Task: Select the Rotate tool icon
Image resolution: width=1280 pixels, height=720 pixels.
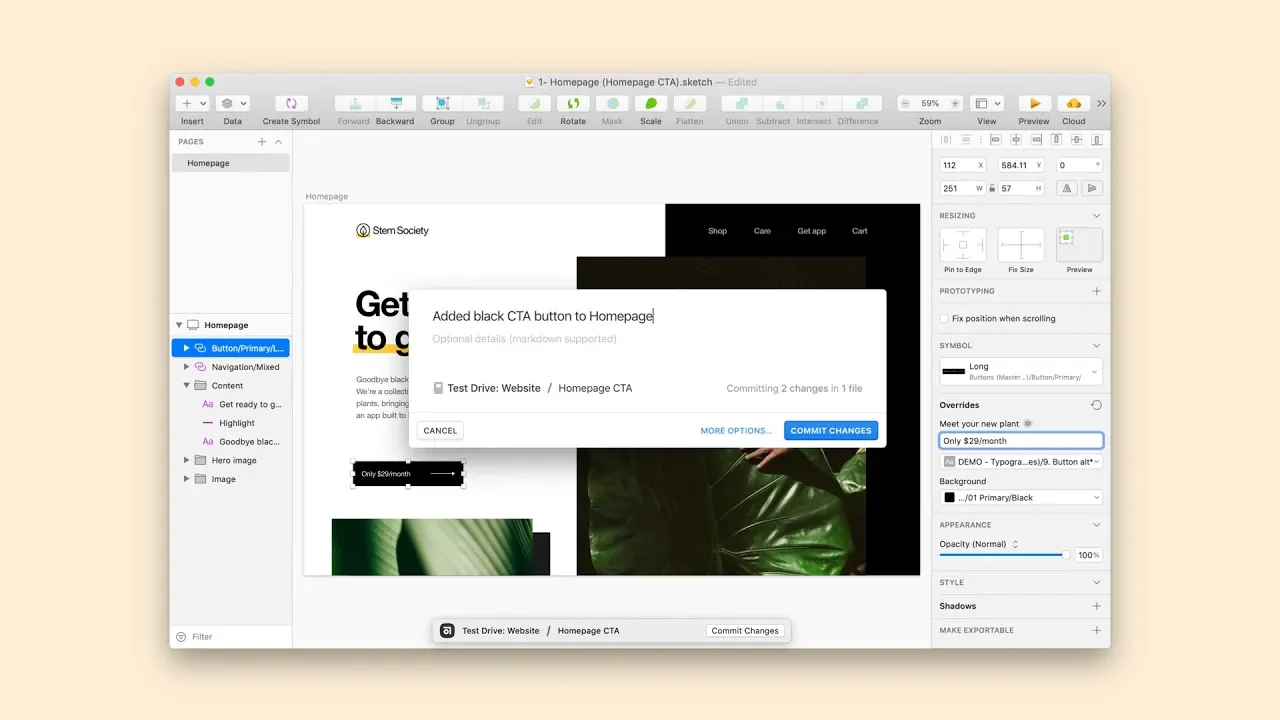Action: click(x=573, y=103)
